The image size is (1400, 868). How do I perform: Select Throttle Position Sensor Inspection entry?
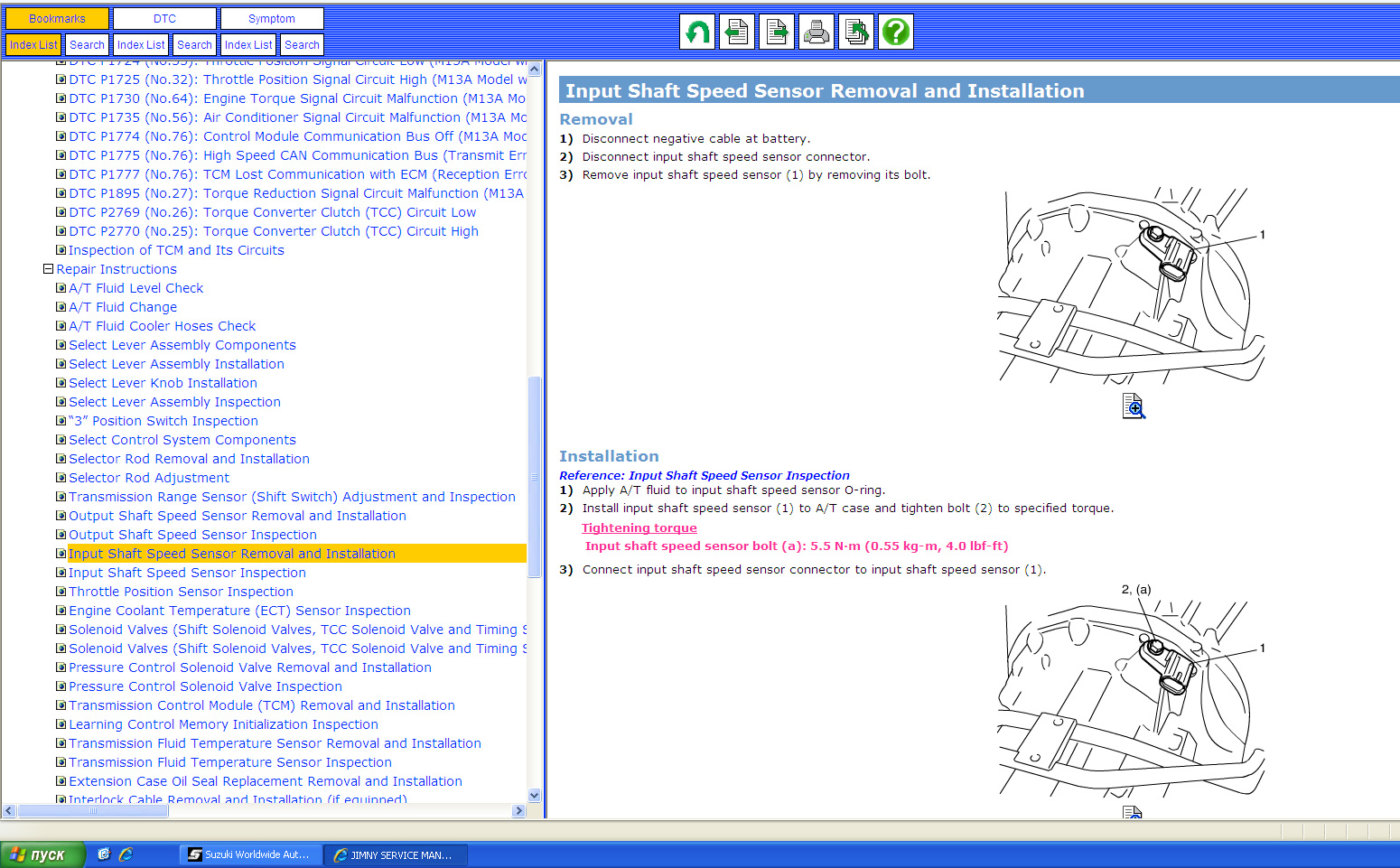181,592
